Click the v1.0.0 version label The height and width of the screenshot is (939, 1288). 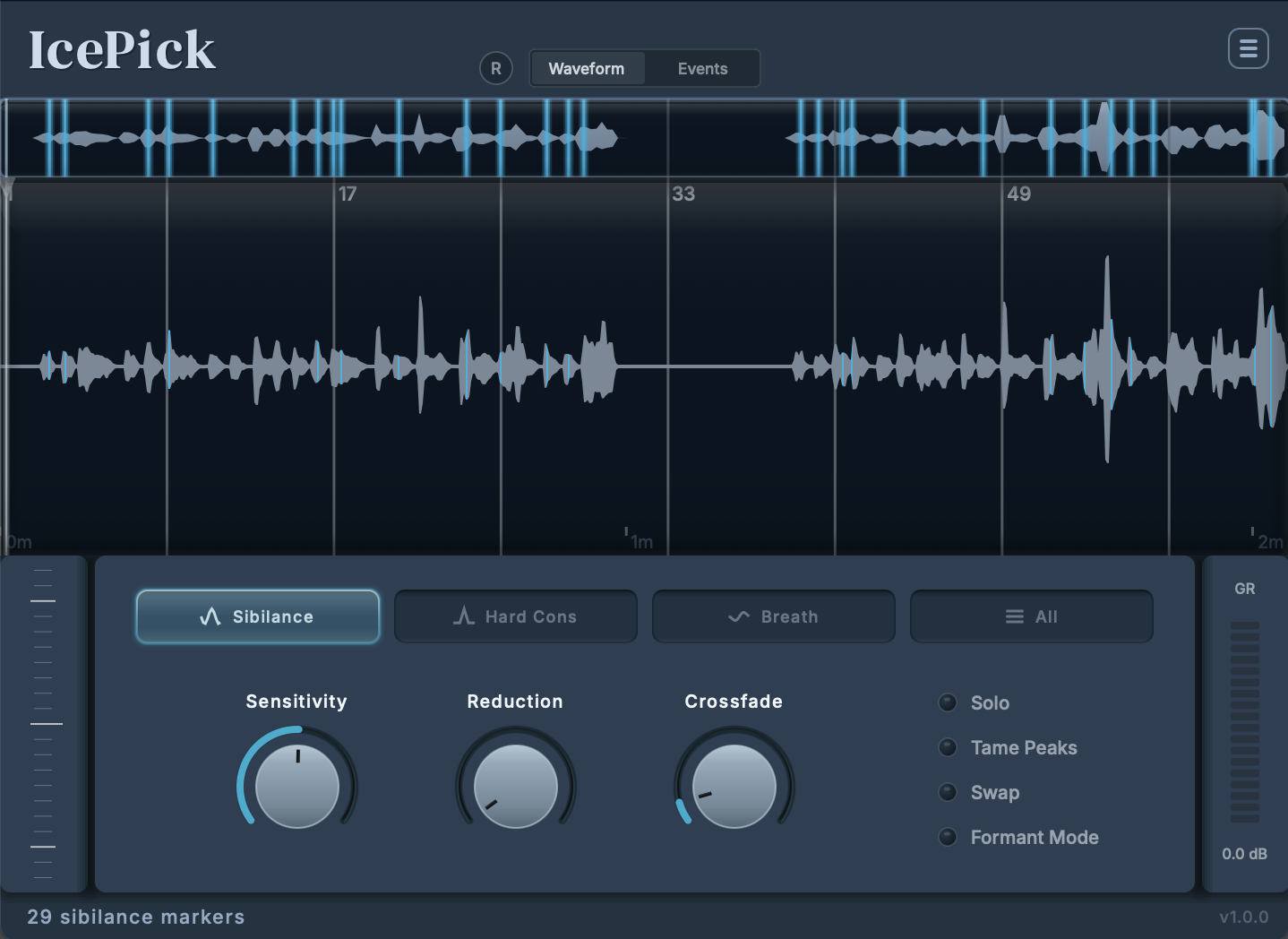pos(1244,917)
